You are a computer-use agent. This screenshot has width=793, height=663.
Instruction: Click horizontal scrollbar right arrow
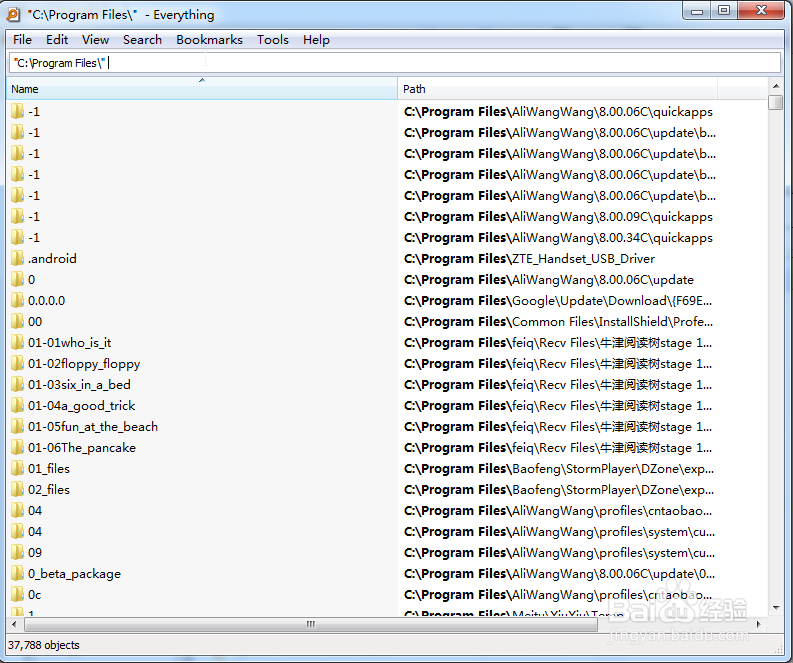759,624
